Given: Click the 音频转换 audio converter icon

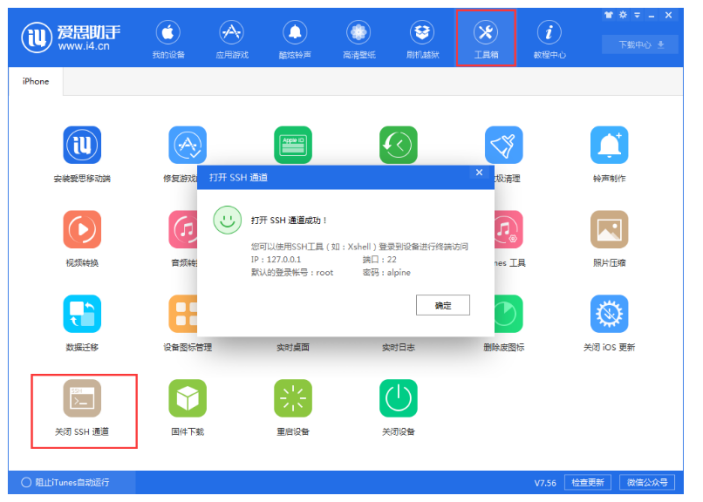Looking at the screenshot, I should (183, 229).
